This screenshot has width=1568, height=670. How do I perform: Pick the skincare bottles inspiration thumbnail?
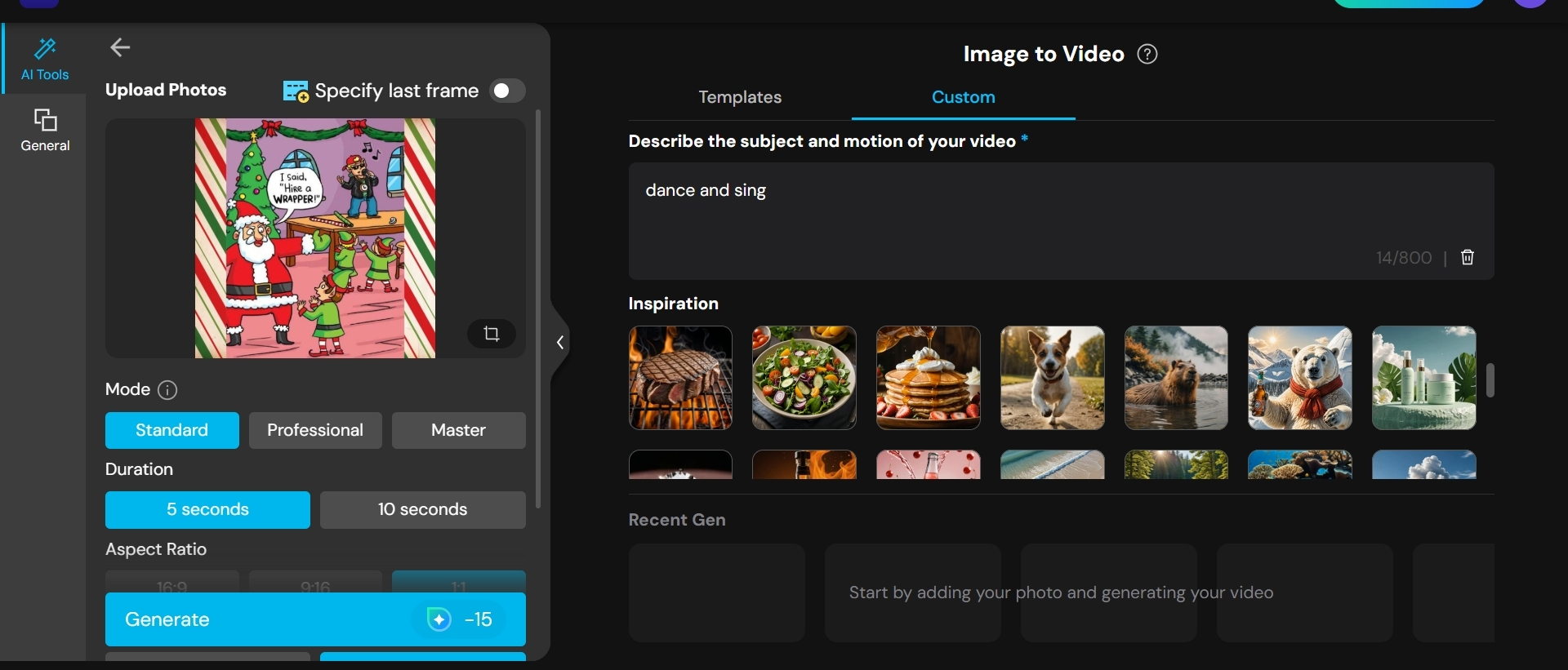click(1424, 378)
